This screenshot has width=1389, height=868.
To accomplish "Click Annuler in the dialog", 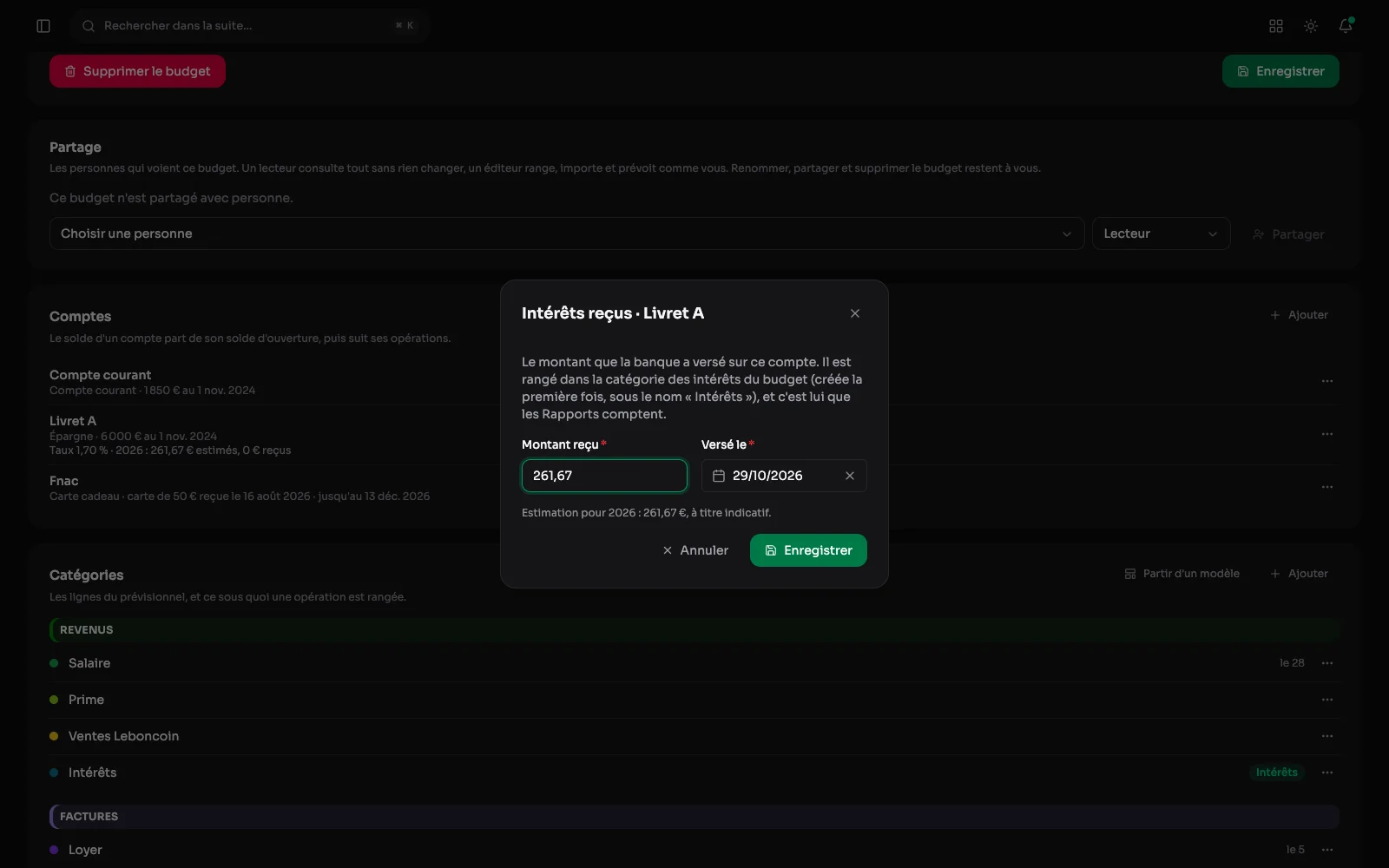I will pos(695,550).
